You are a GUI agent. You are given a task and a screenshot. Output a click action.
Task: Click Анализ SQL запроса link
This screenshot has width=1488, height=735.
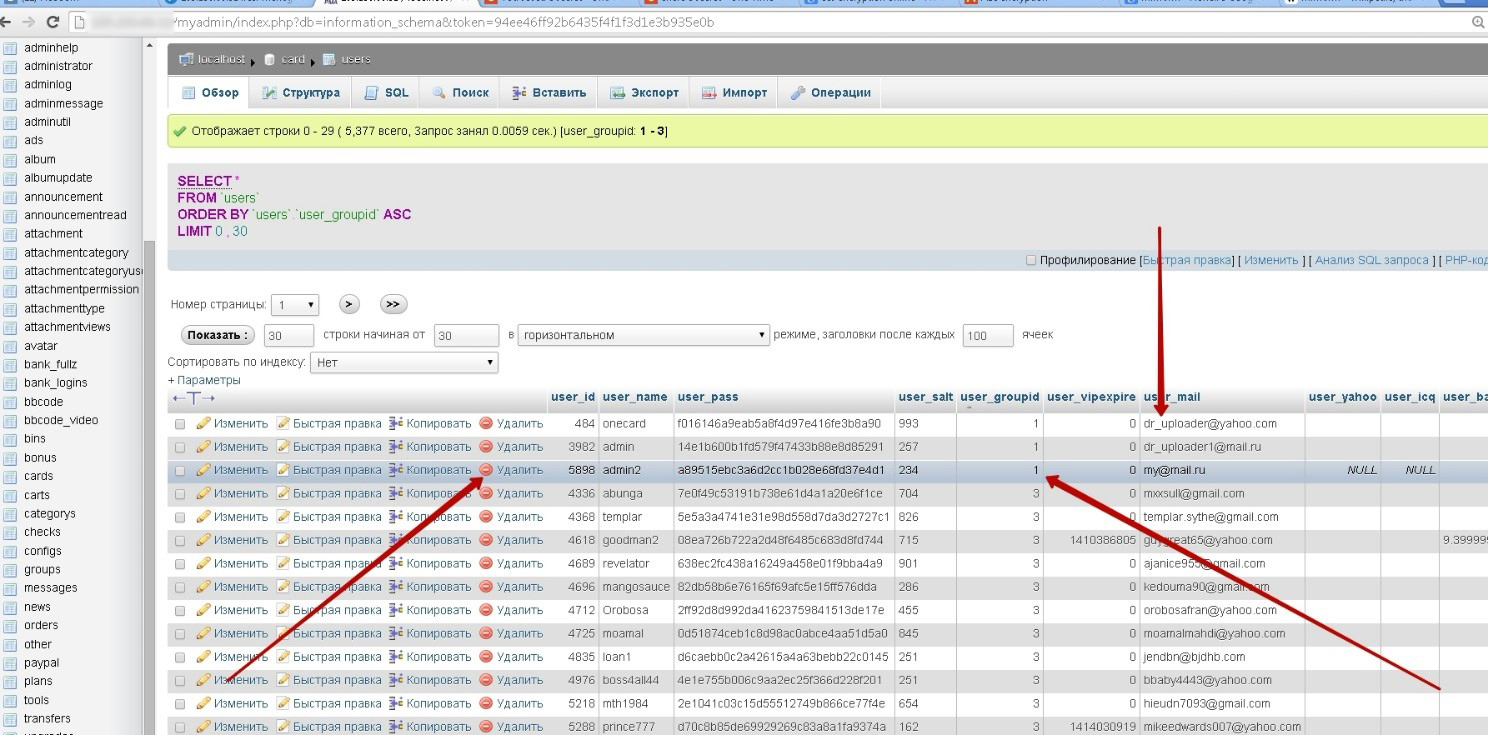tap(1372, 260)
